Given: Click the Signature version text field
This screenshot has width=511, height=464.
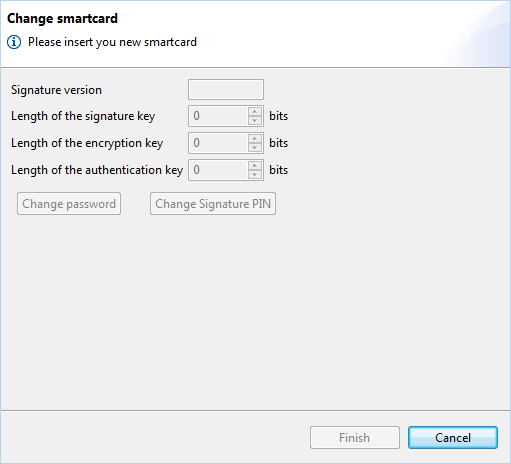Looking at the screenshot, I should (226, 89).
